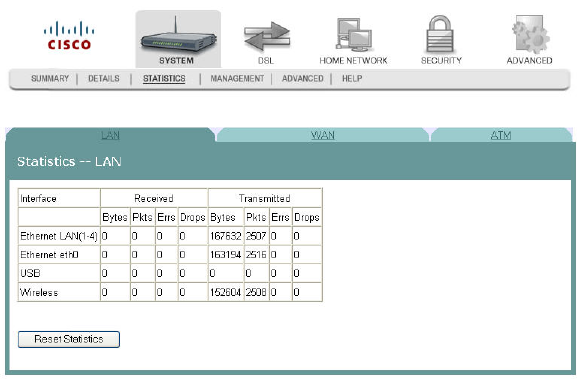Viewport: 580px width, 379px height.
Task: Click the Ethernet LAN(1-4) row label
Action: tap(59, 236)
